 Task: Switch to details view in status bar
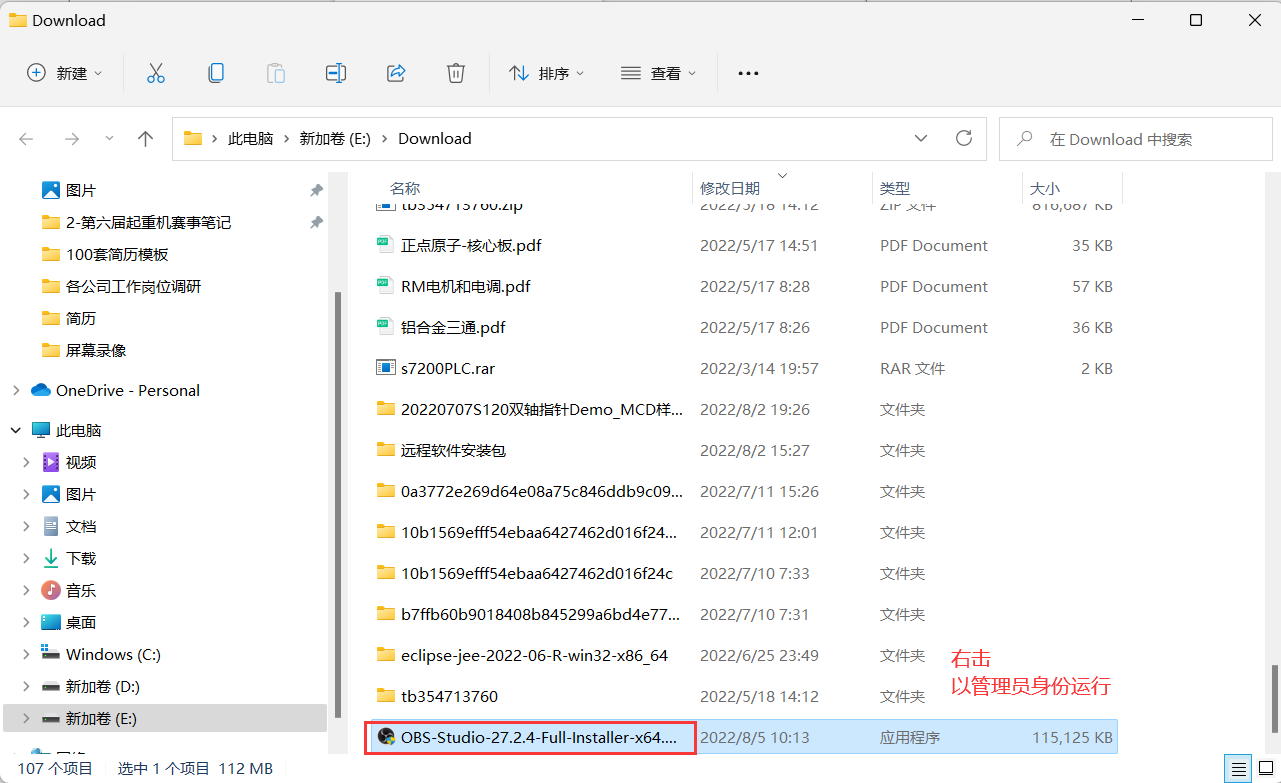click(1239, 769)
